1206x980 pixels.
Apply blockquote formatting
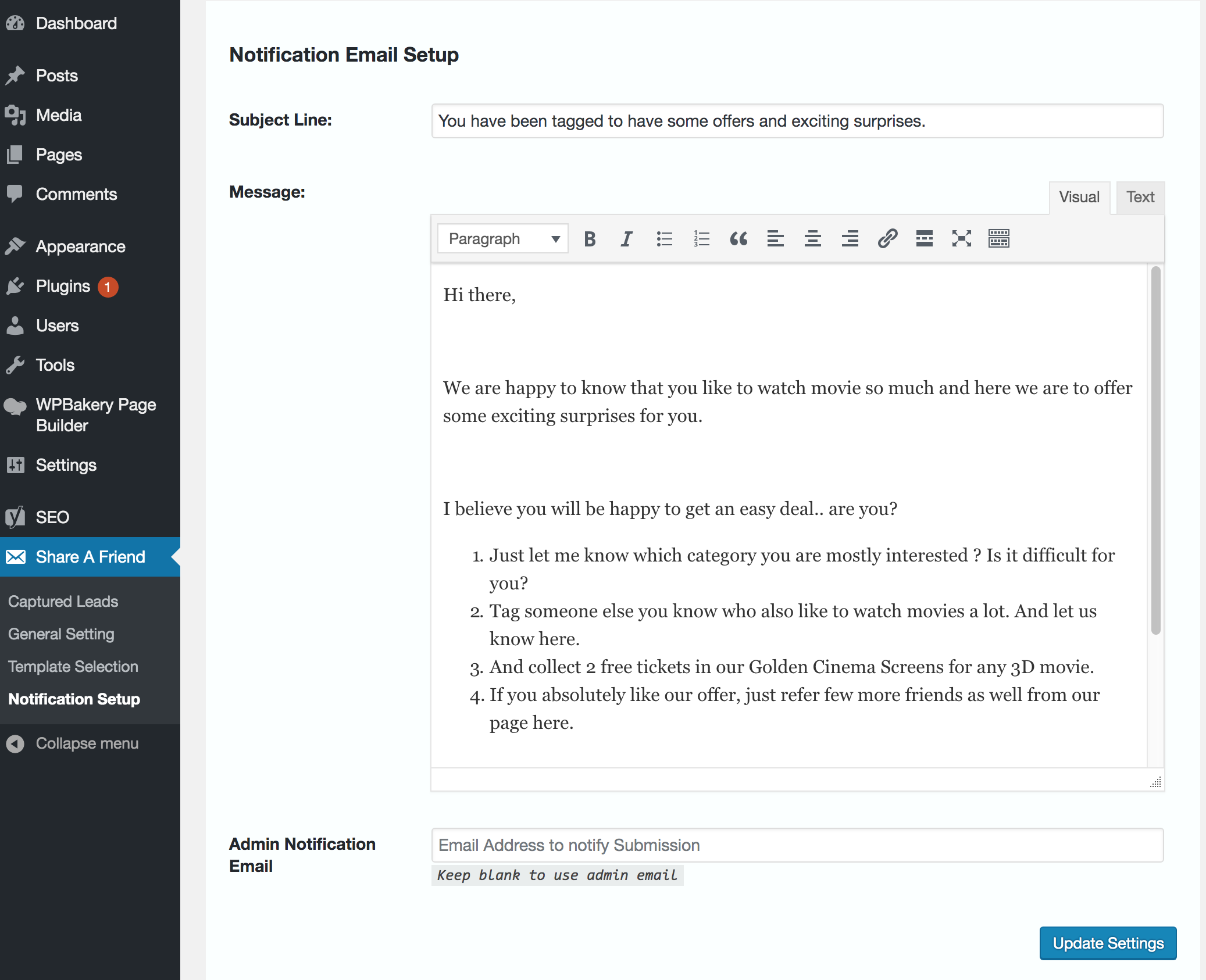(738, 239)
